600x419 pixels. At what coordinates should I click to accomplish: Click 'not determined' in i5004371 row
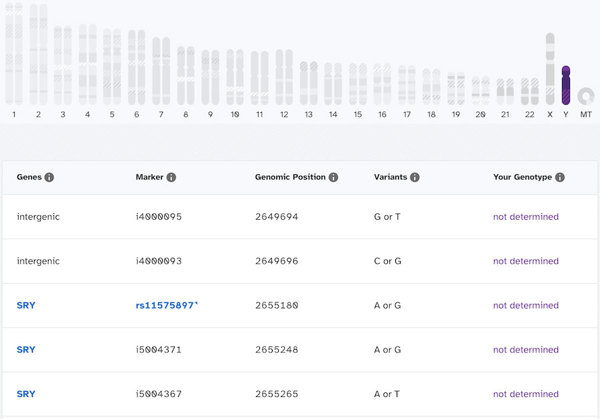coord(526,350)
